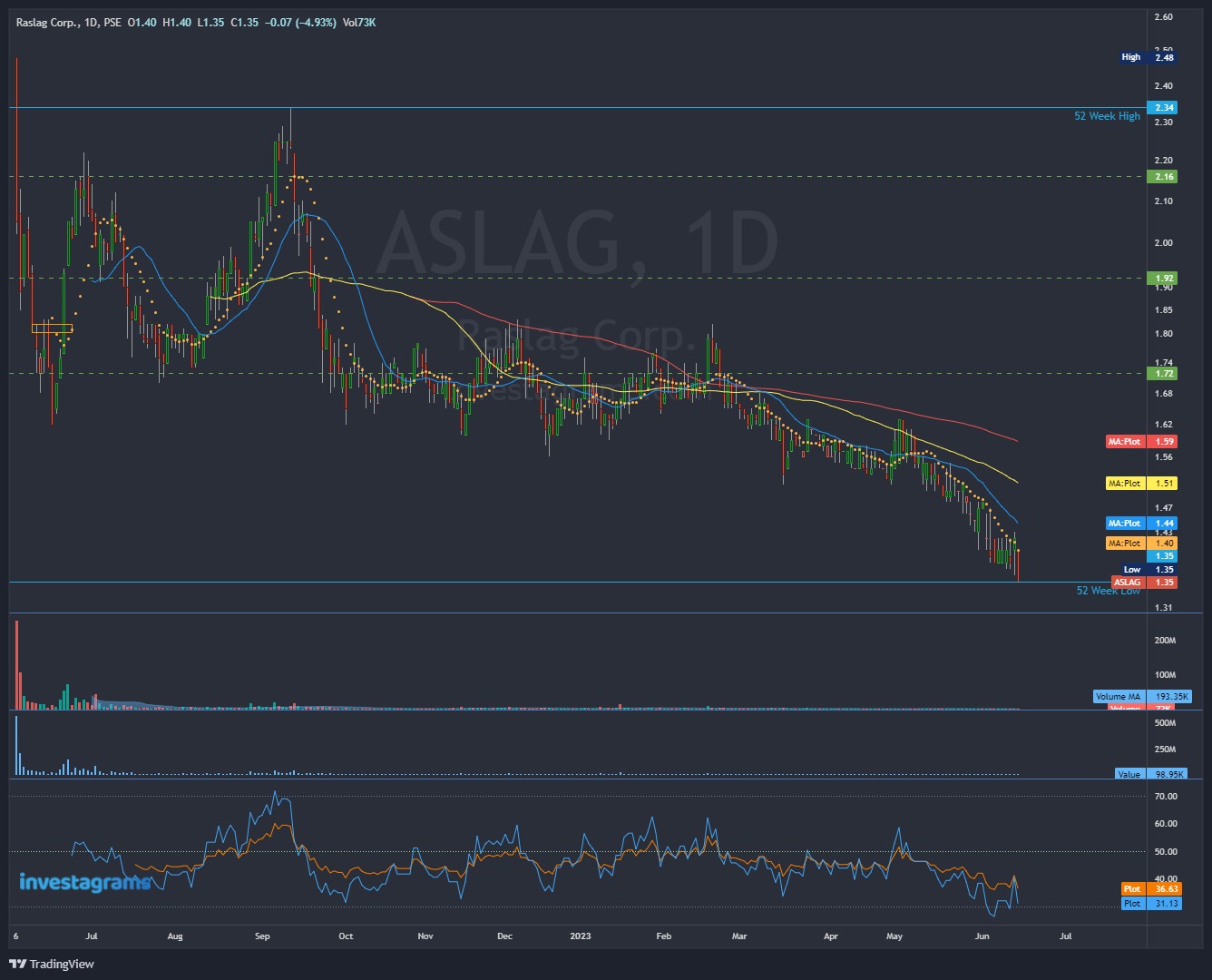Click the 52 Week Low line label
The height and width of the screenshot is (980, 1212).
point(1107,590)
